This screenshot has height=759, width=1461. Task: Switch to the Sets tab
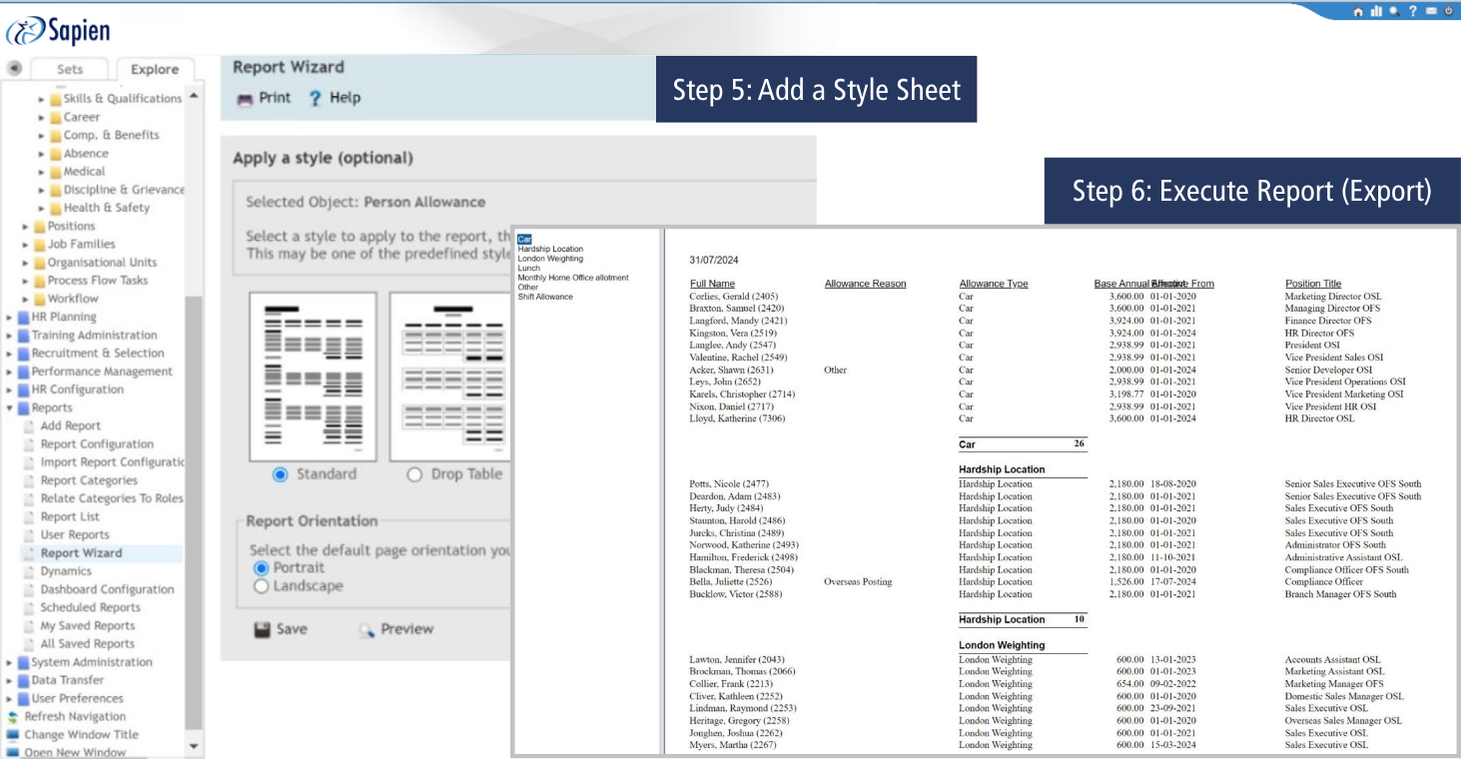coord(70,69)
